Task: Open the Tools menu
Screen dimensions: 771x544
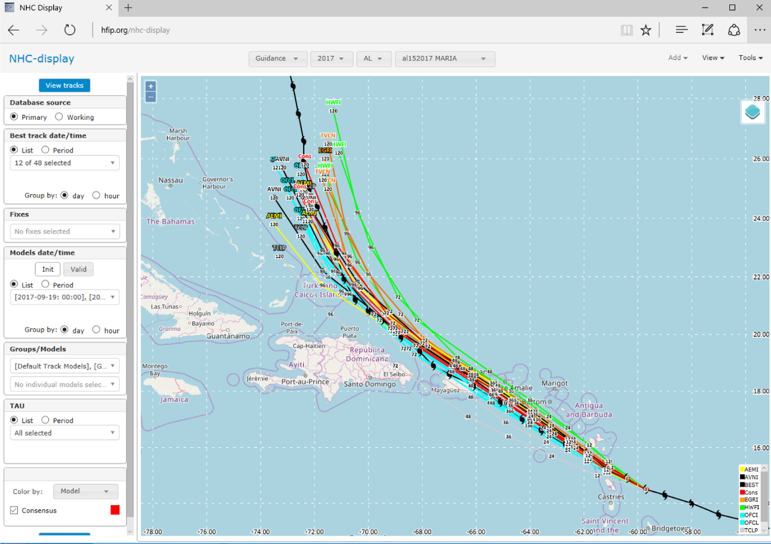Action: (x=750, y=58)
